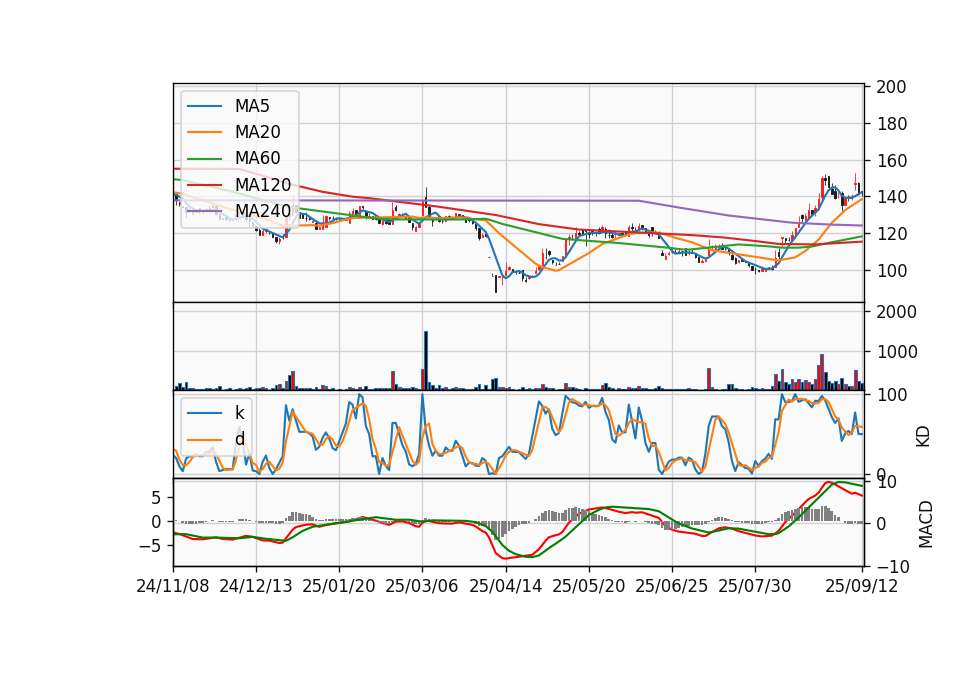Click the 25/07/30 date label
The width and height of the screenshot is (960, 690).
point(755,586)
